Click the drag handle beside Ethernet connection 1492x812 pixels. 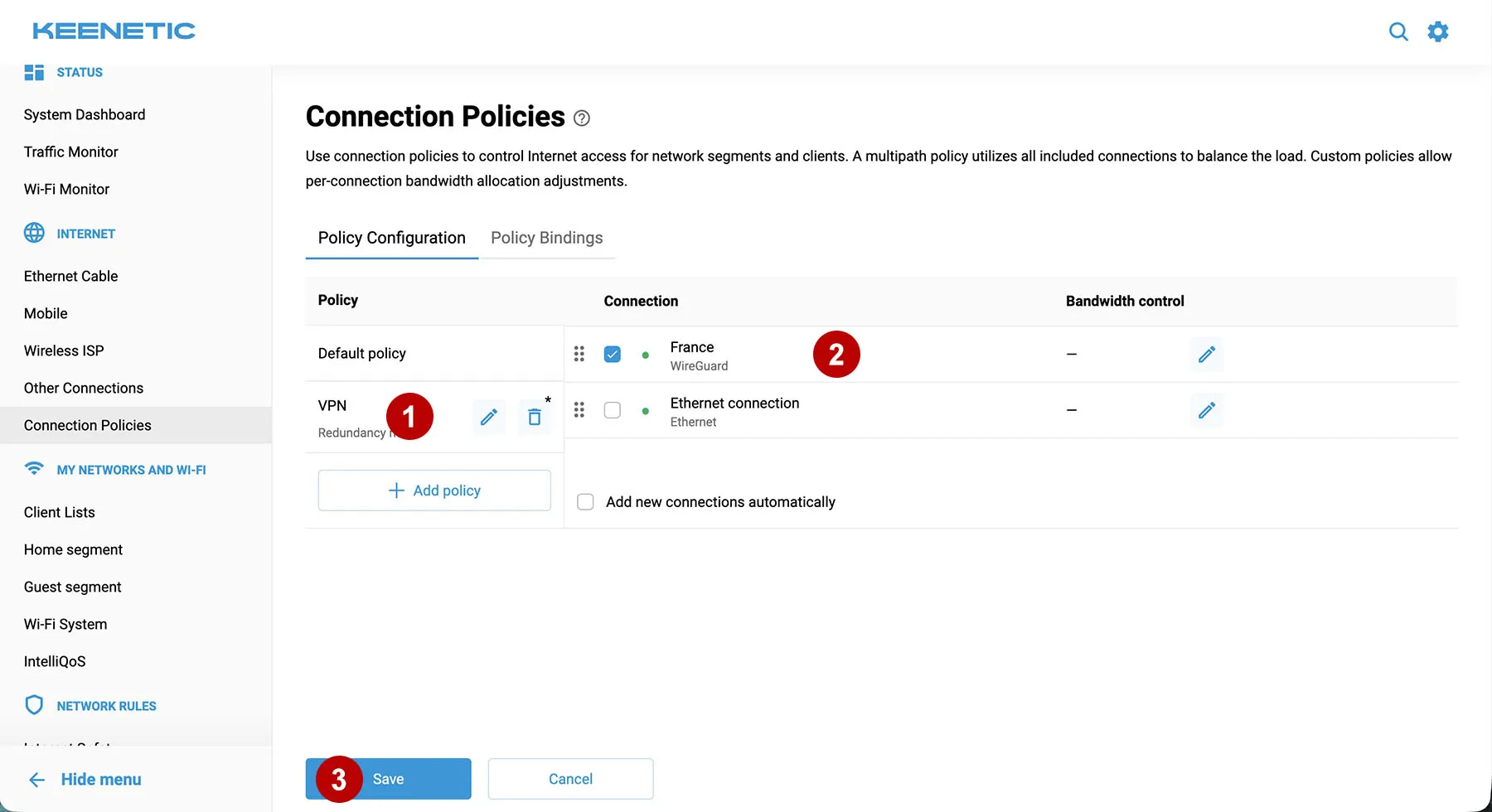point(579,410)
